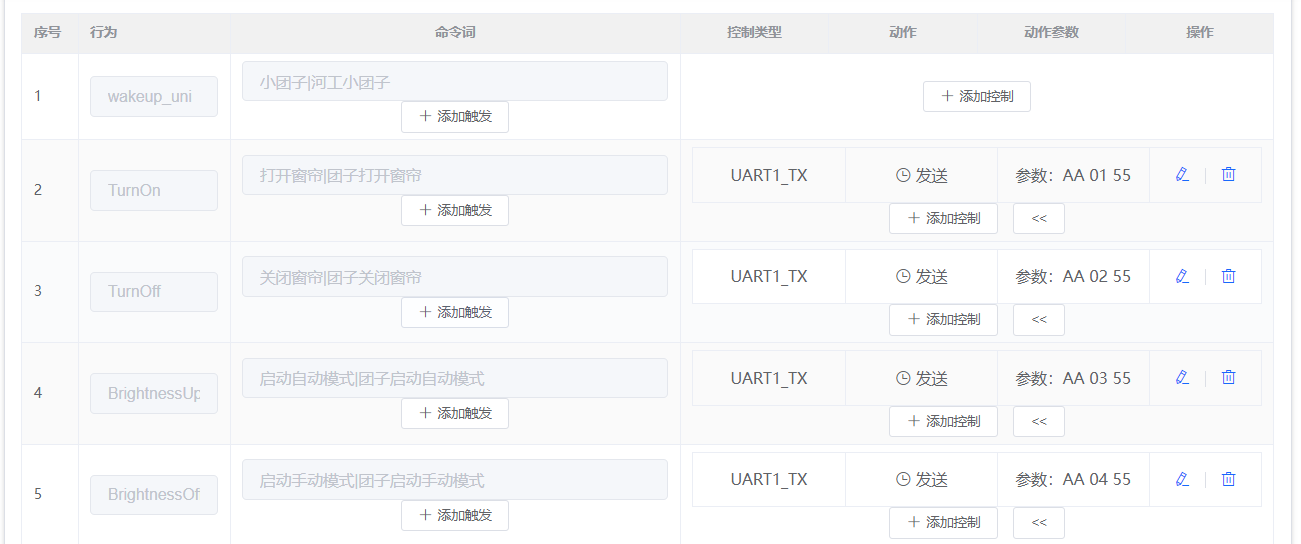Edit the AA 04 55 control entry

pyautogui.click(x=1182, y=479)
